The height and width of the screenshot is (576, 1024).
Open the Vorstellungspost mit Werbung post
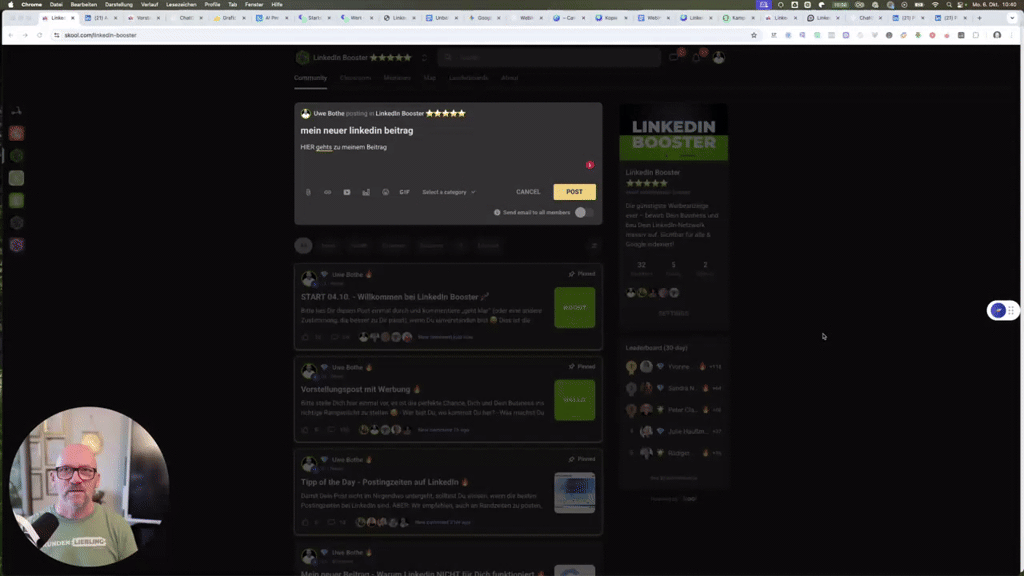[x=355, y=389]
